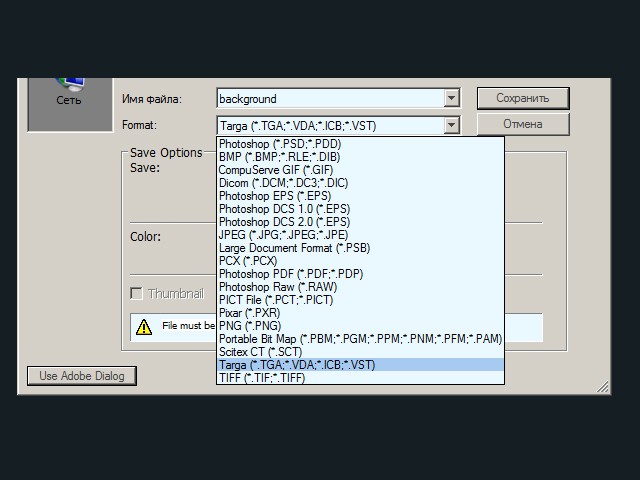Open the file name dropdown arrow
Screen dimensions: 640x480
451,98
